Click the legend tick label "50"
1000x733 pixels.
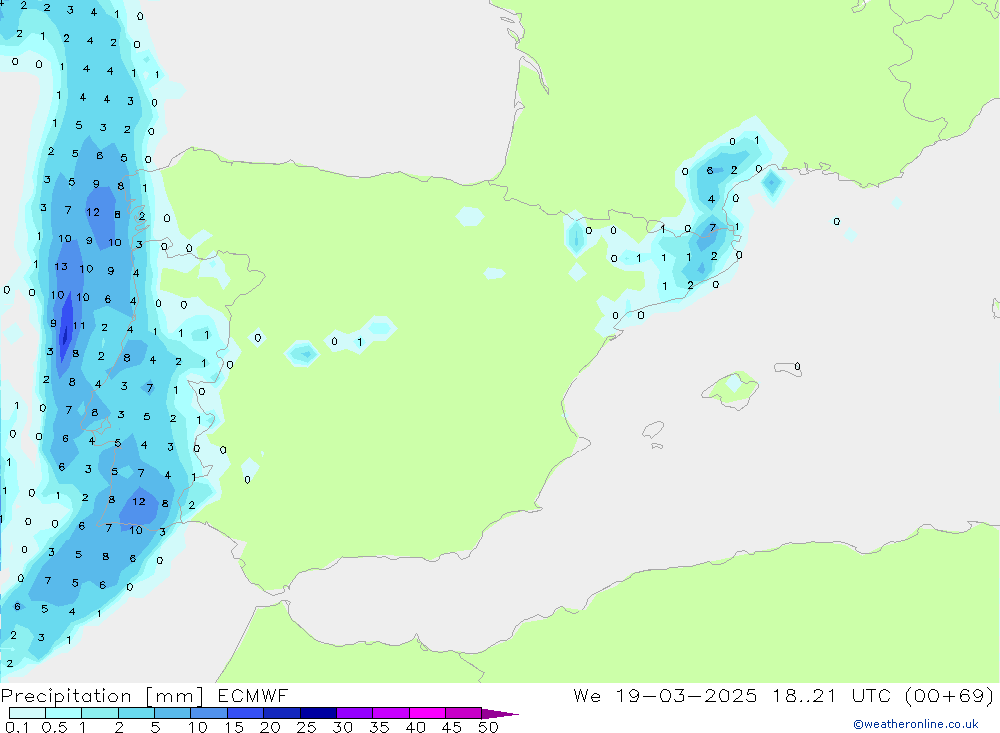(488, 727)
